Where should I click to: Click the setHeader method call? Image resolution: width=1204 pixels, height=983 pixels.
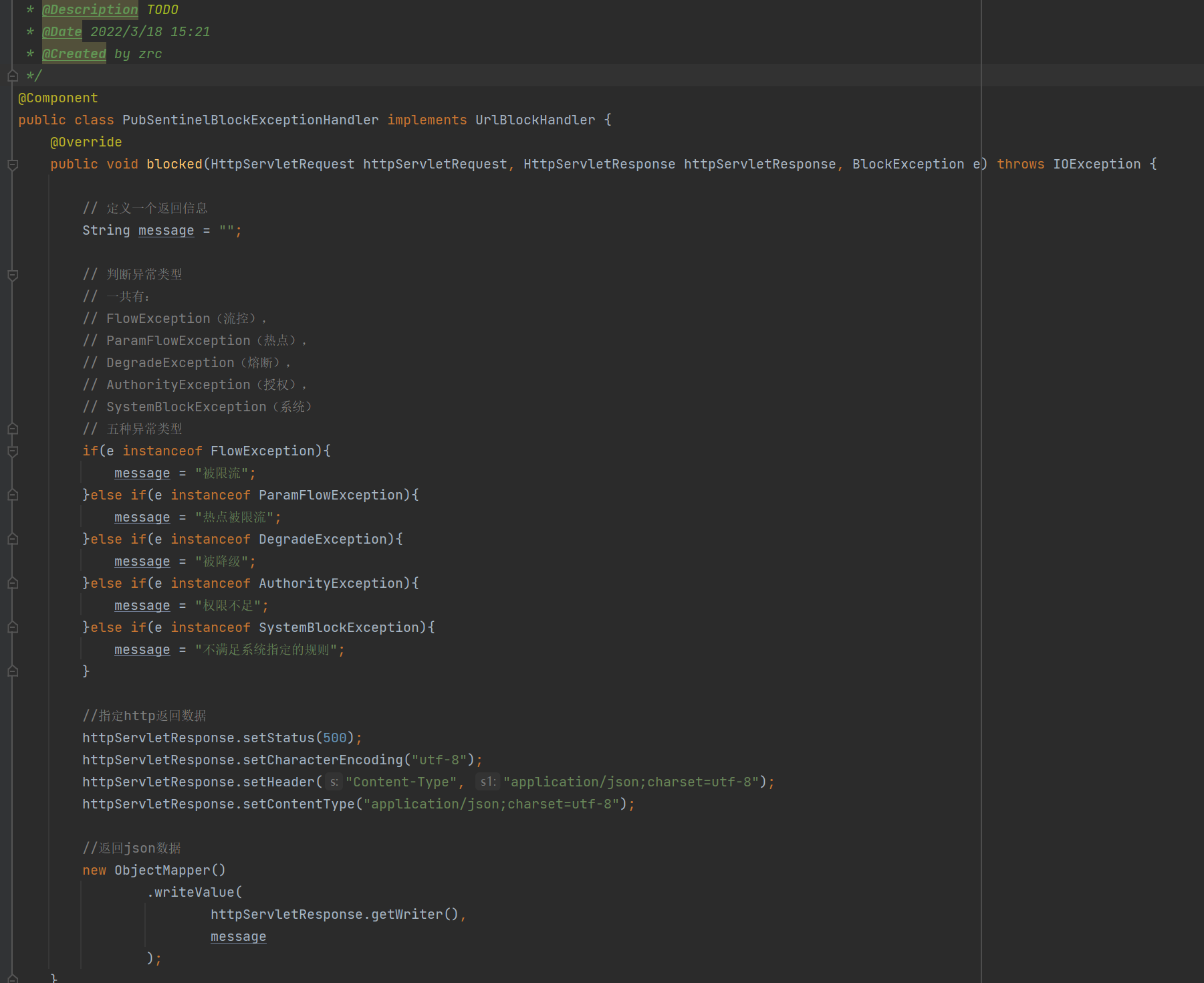coord(279,782)
